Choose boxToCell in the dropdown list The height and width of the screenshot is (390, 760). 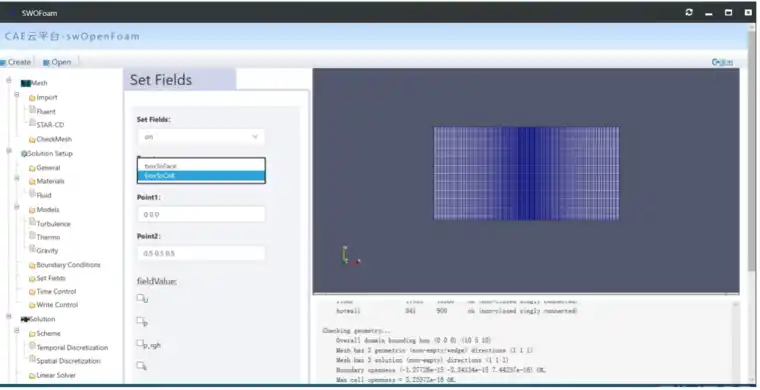pyautogui.click(x=201, y=176)
